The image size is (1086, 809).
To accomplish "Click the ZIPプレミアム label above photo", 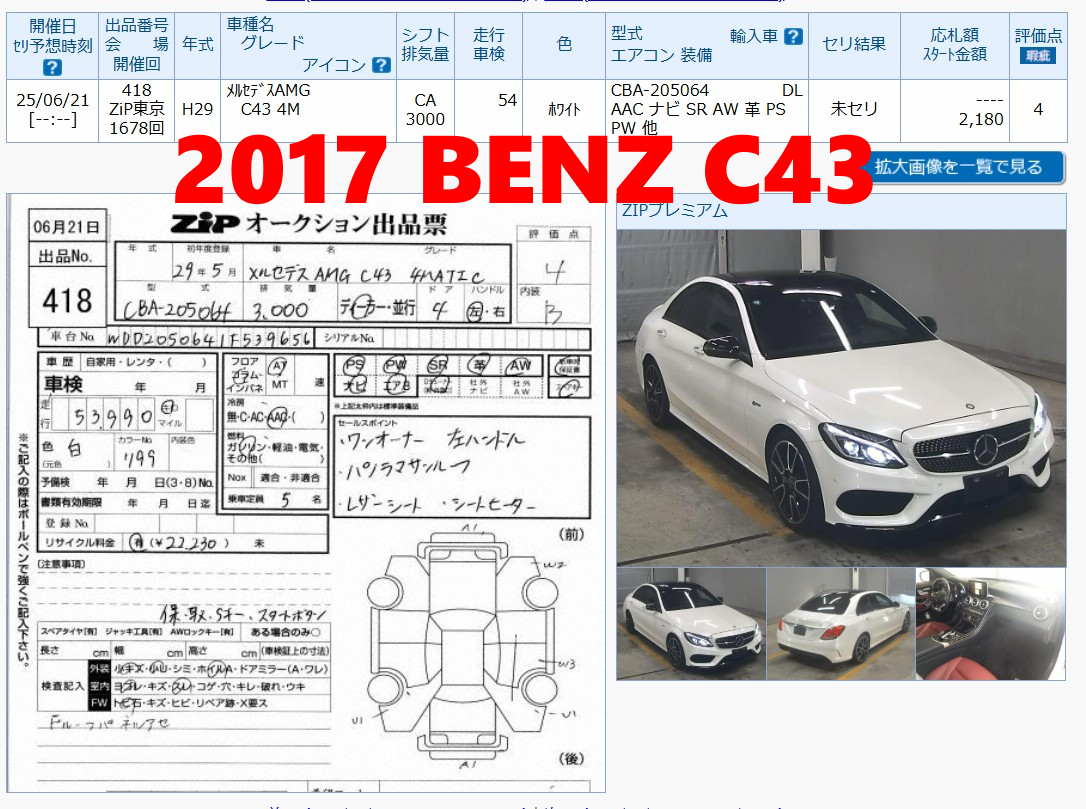I will (x=675, y=211).
